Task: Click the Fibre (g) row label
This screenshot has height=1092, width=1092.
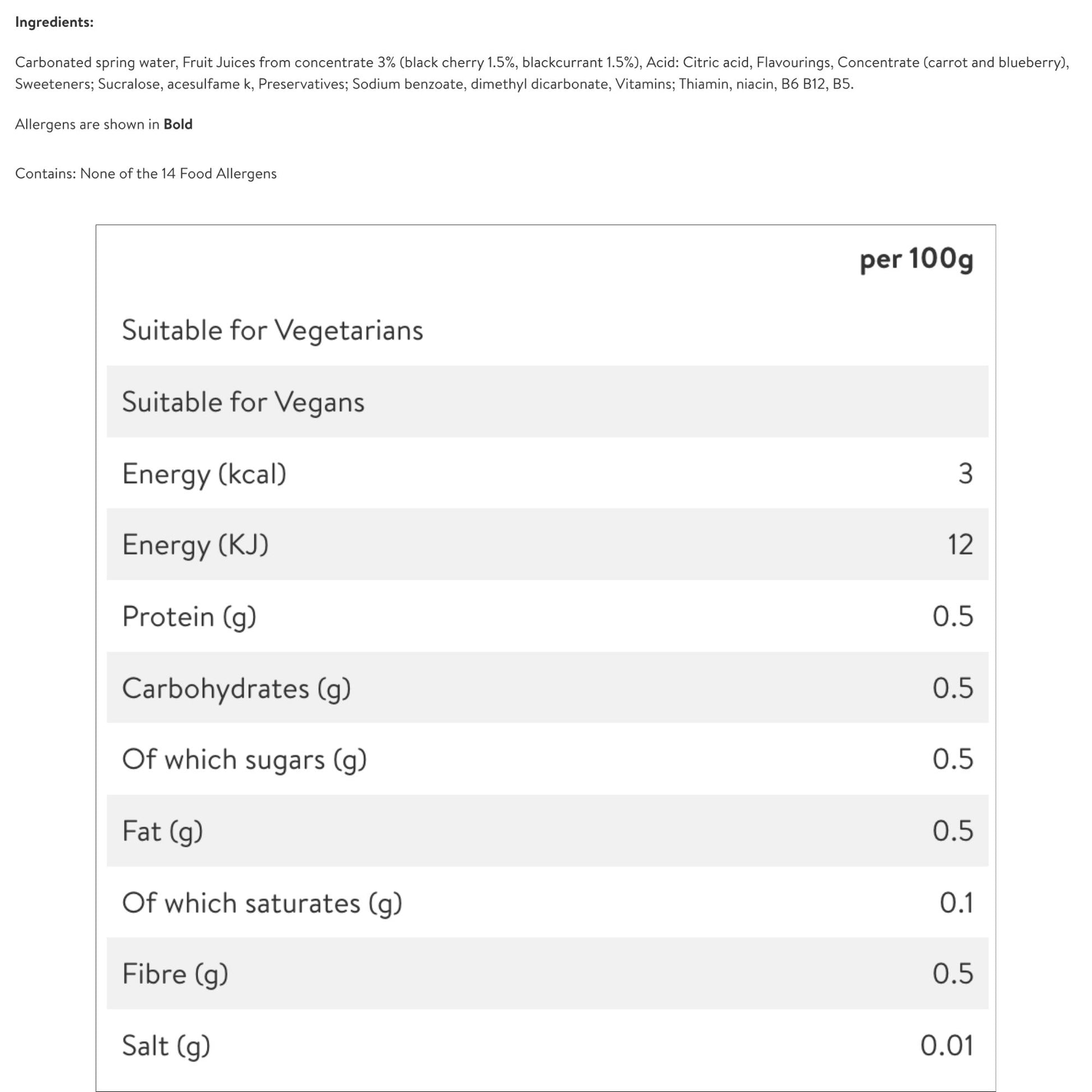Action: (175, 974)
